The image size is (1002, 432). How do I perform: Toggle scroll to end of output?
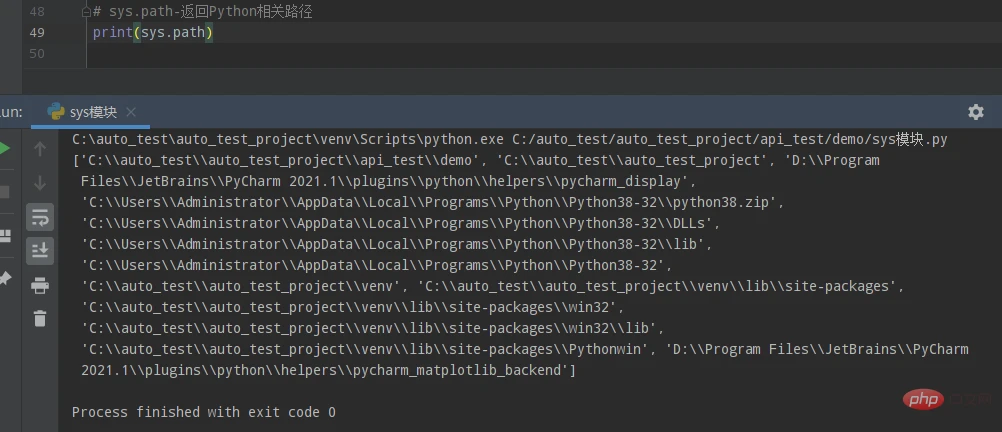point(40,251)
